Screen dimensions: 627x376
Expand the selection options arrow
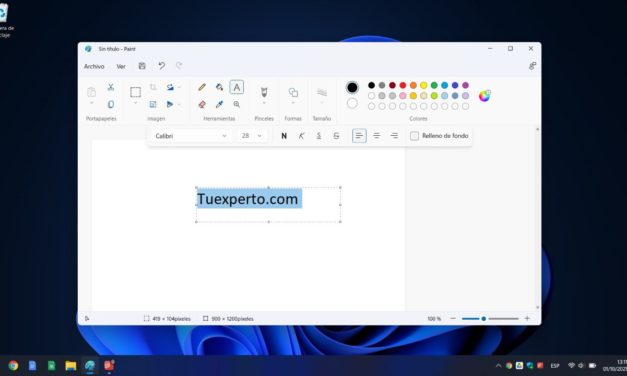point(136,103)
